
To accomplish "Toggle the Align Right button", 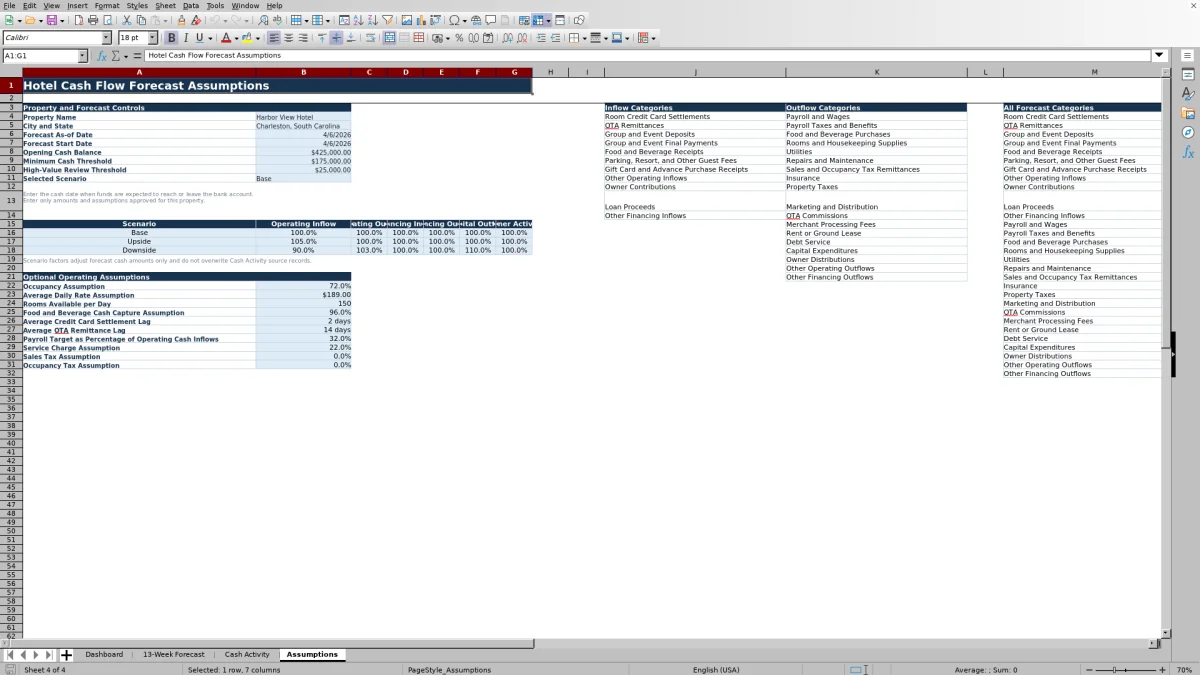I will (x=303, y=38).
